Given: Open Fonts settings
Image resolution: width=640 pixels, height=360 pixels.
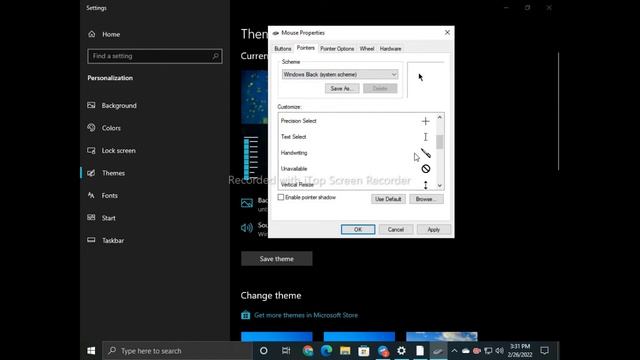Looking at the screenshot, I should click(x=102, y=196).
